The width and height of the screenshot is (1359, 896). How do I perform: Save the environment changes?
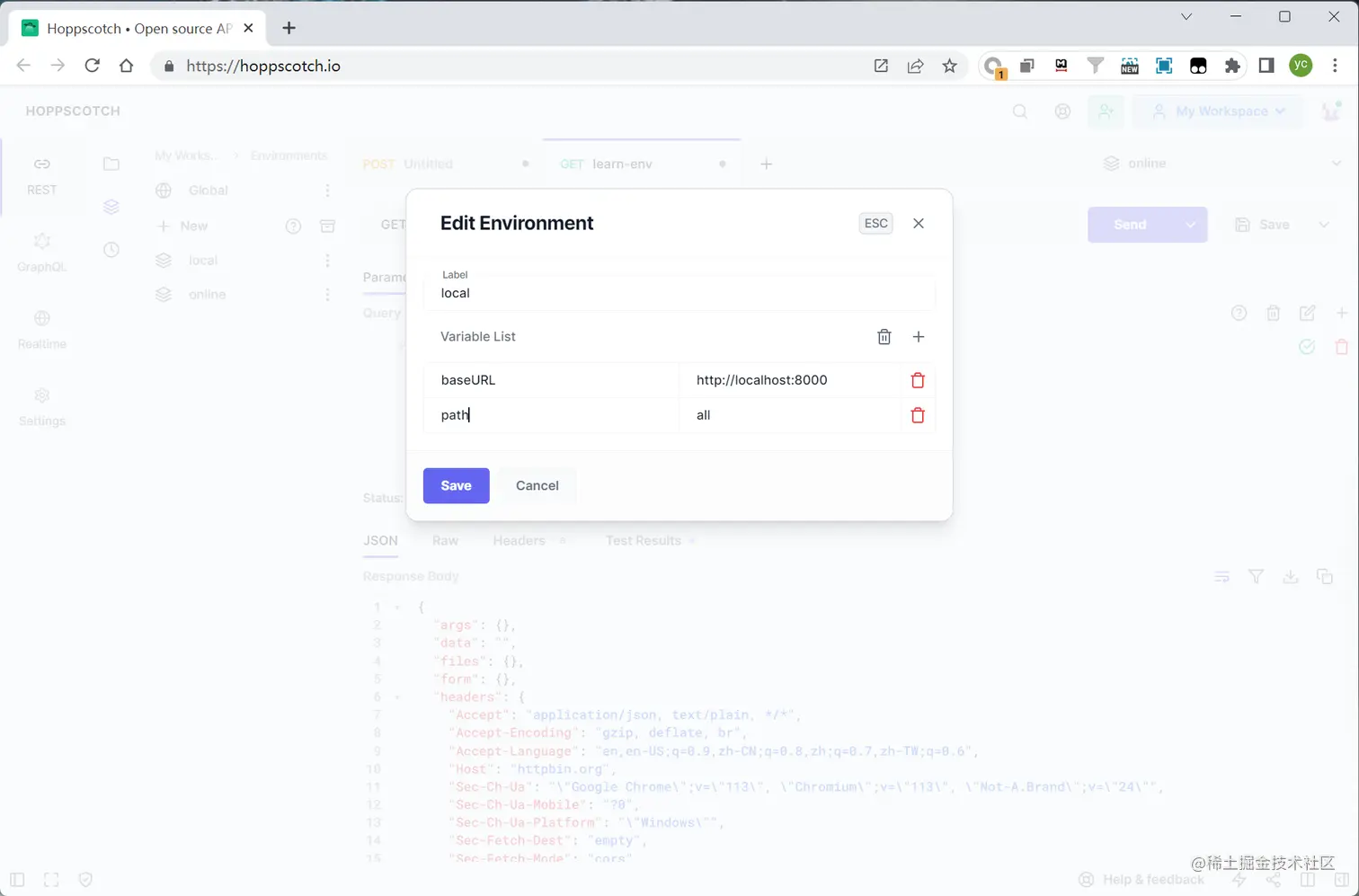[x=456, y=485]
